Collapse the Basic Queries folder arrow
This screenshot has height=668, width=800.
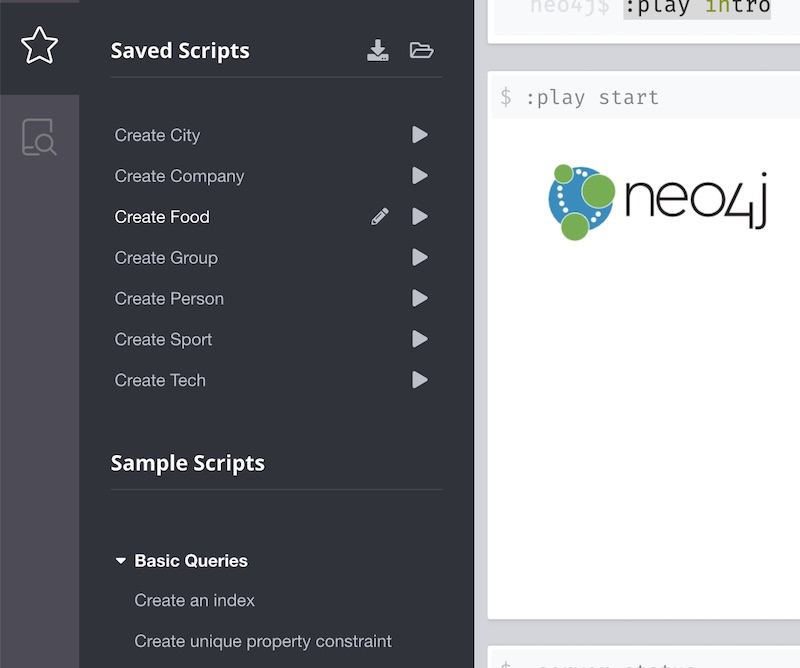click(x=120, y=561)
